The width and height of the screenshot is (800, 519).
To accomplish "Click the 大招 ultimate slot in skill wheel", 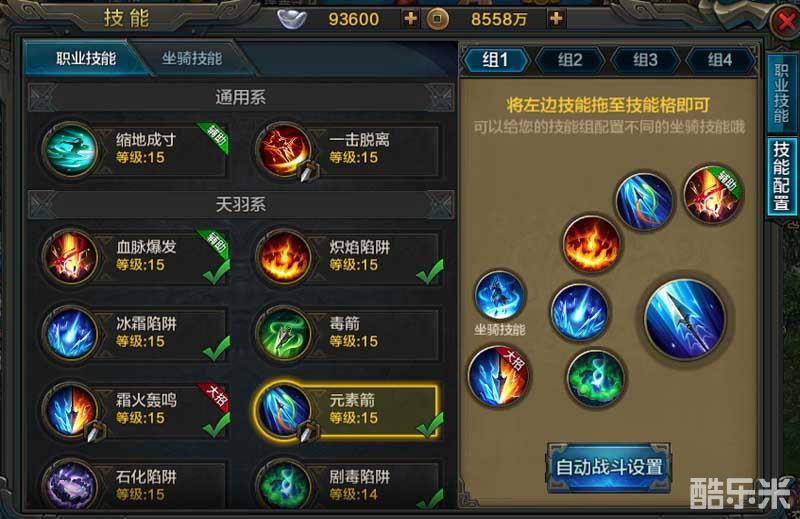I will (498, 376).
